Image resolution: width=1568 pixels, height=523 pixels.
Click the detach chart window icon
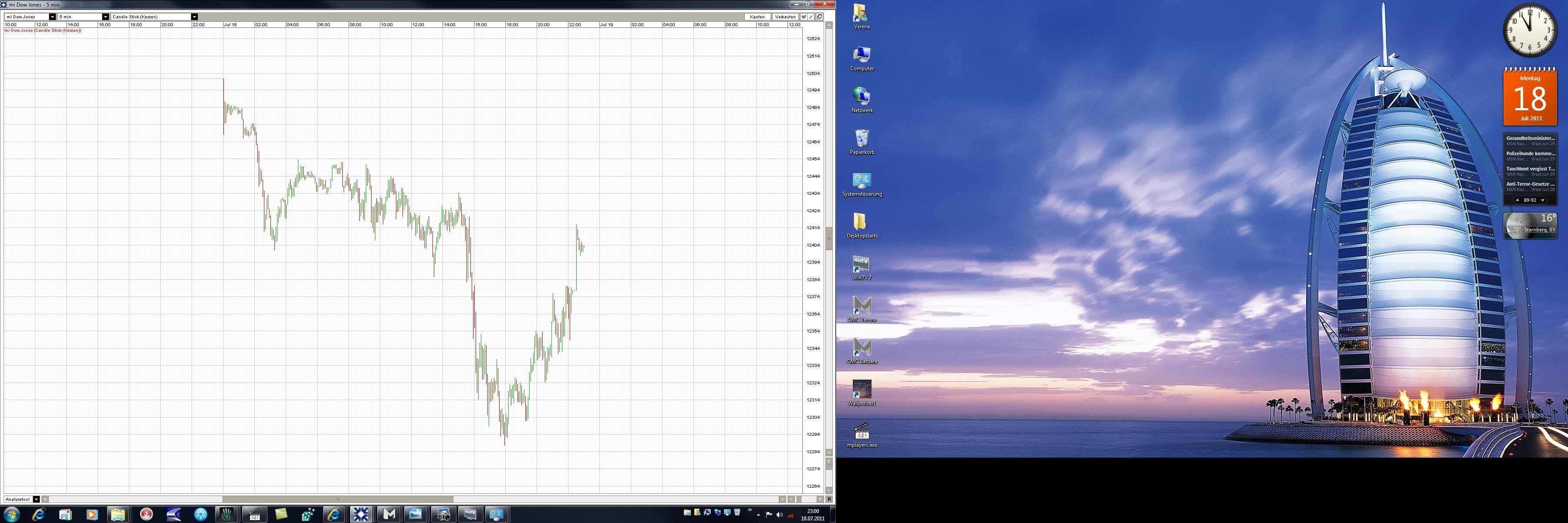(x=819, y=17)
